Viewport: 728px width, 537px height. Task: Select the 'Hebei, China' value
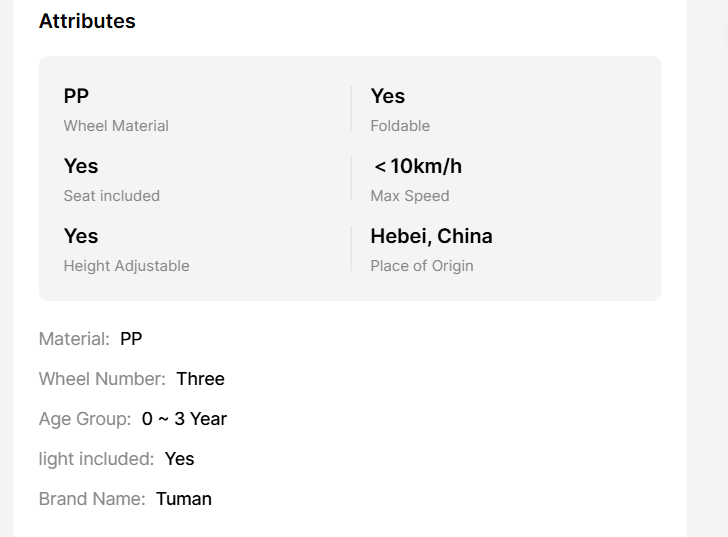(x=431, y=236)
